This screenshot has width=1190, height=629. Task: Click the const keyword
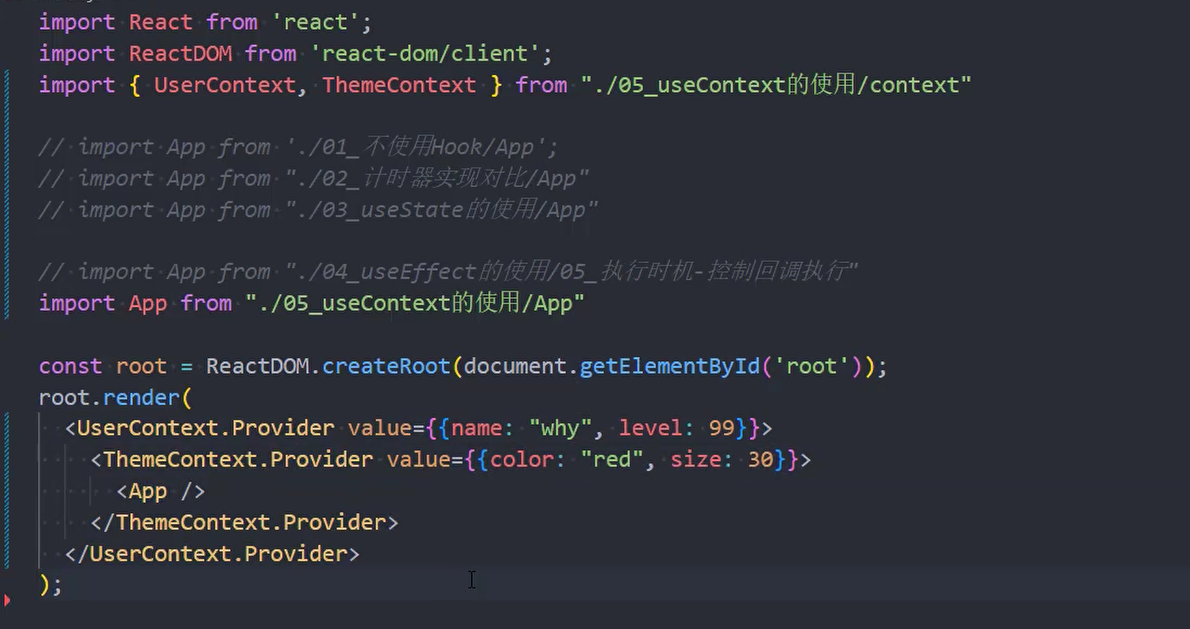71,366
